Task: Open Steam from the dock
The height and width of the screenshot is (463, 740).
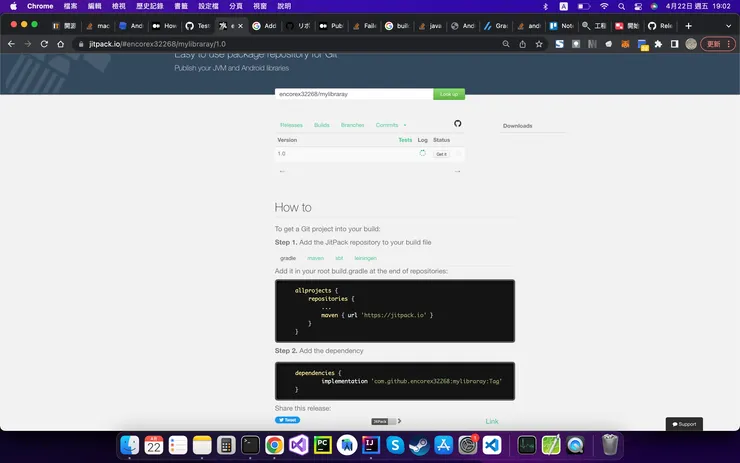Action: click(x=419, y=445)
